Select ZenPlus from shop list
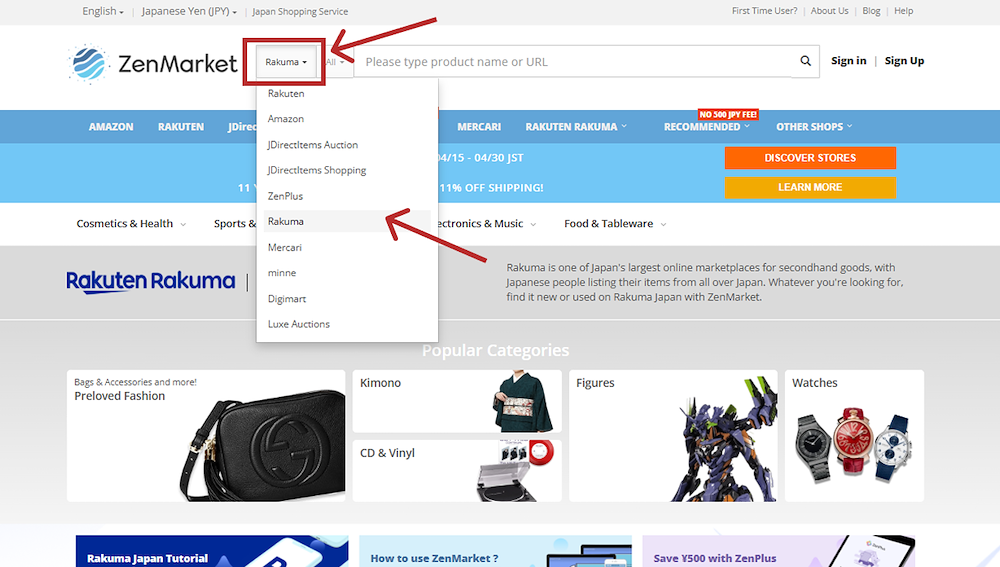 coord(347,196)
